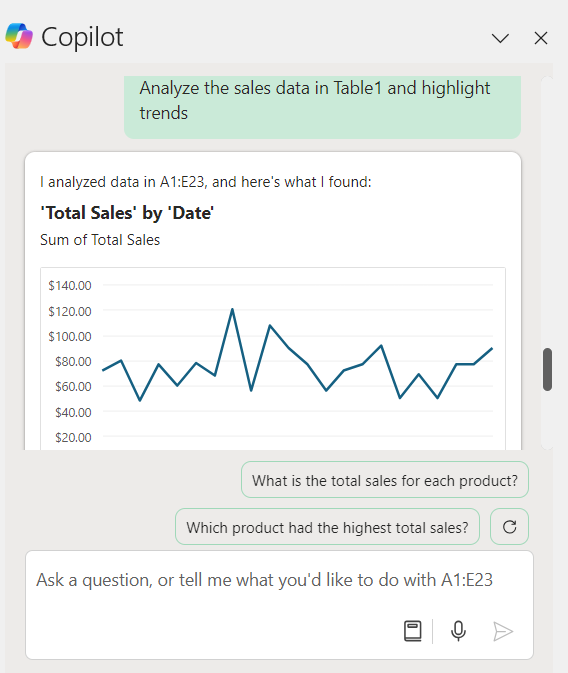Click the Copilot logo icon

19,36
